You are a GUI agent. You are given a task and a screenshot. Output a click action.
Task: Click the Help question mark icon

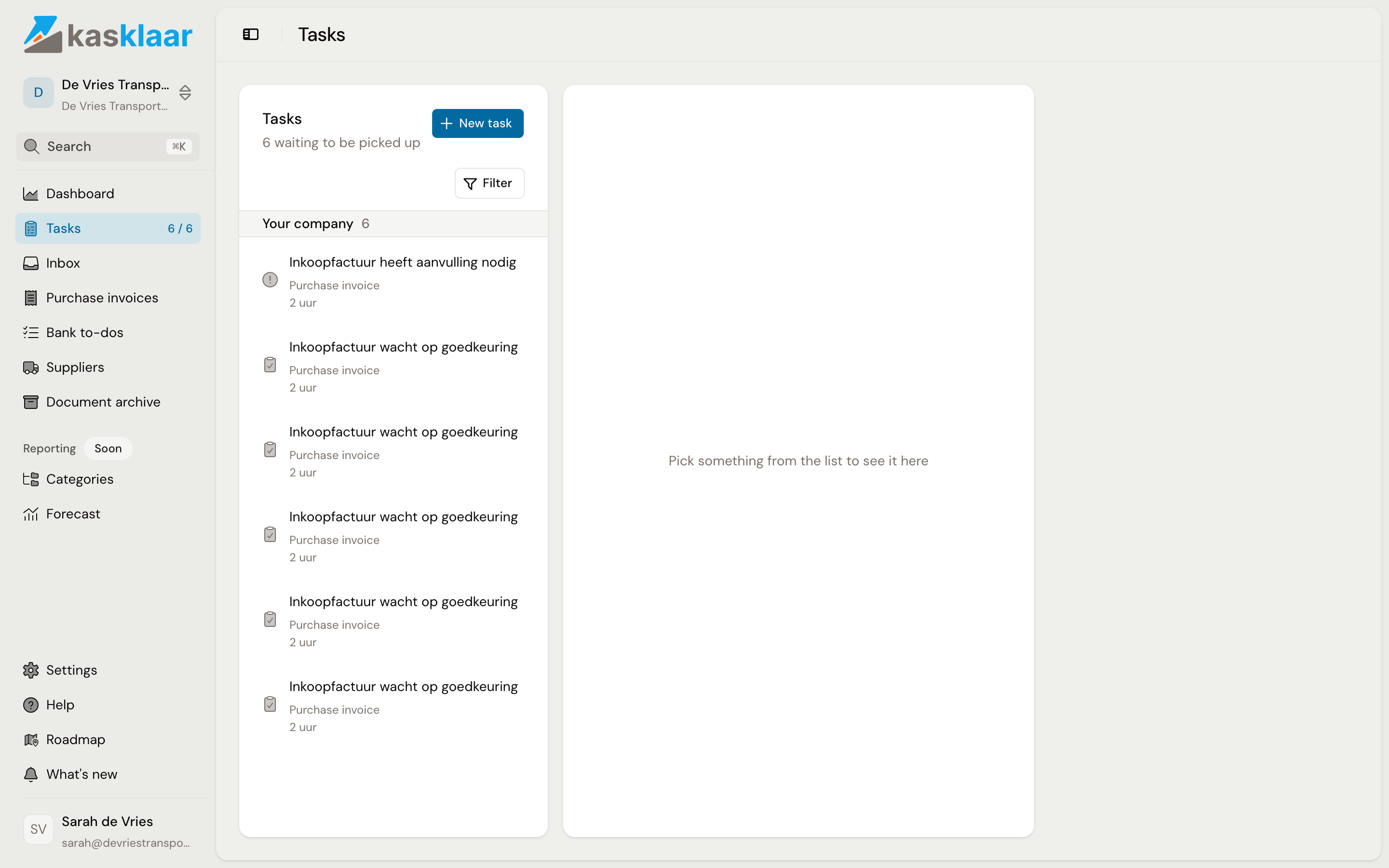click(31, 705)
